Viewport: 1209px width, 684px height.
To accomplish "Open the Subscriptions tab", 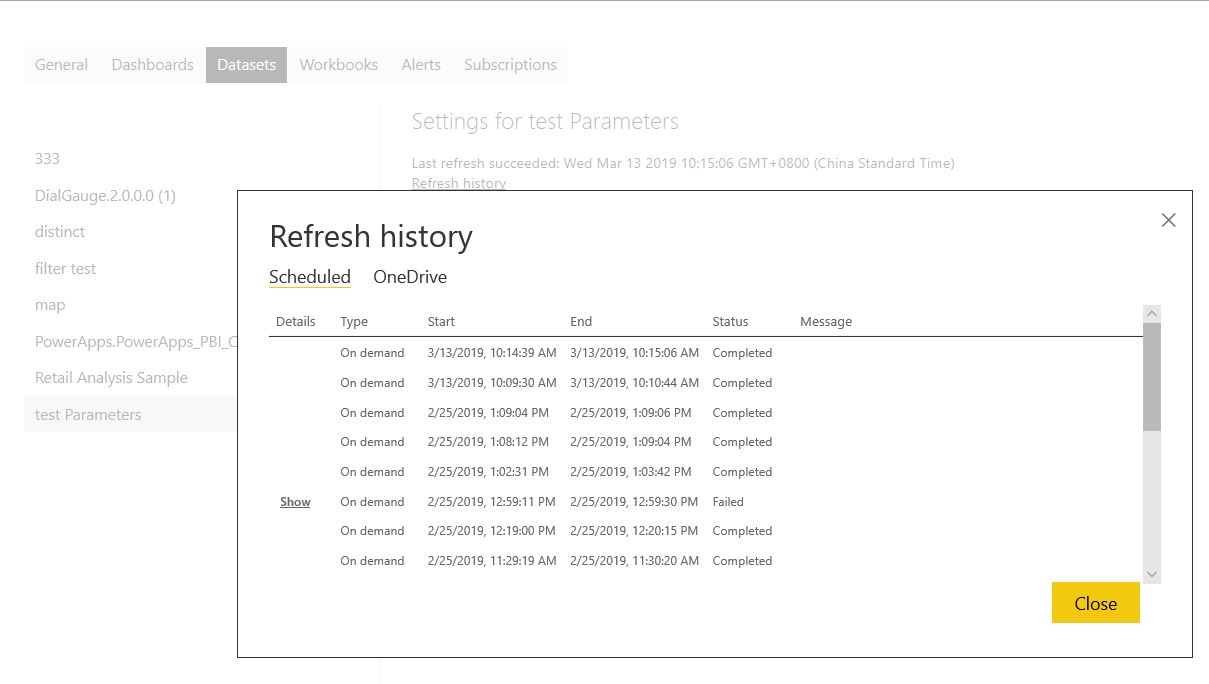I will [x=511, y=65].
